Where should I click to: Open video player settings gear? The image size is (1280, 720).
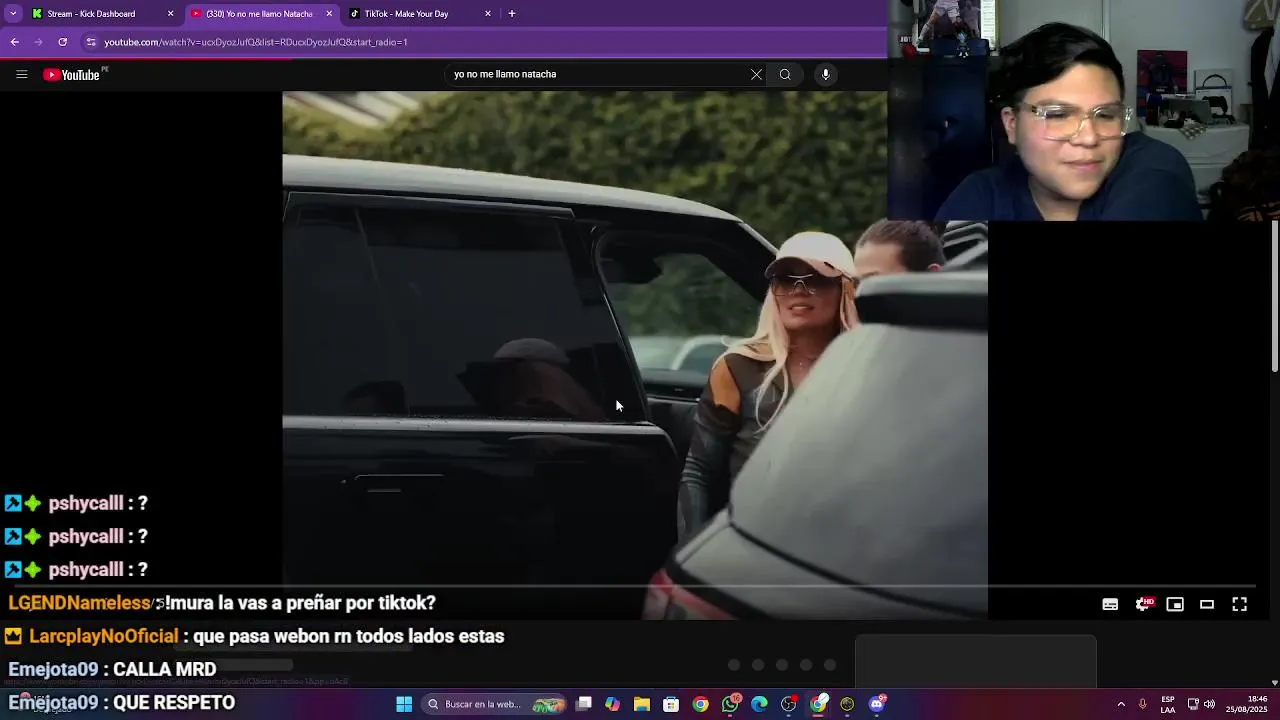[x=1143, y=604]
